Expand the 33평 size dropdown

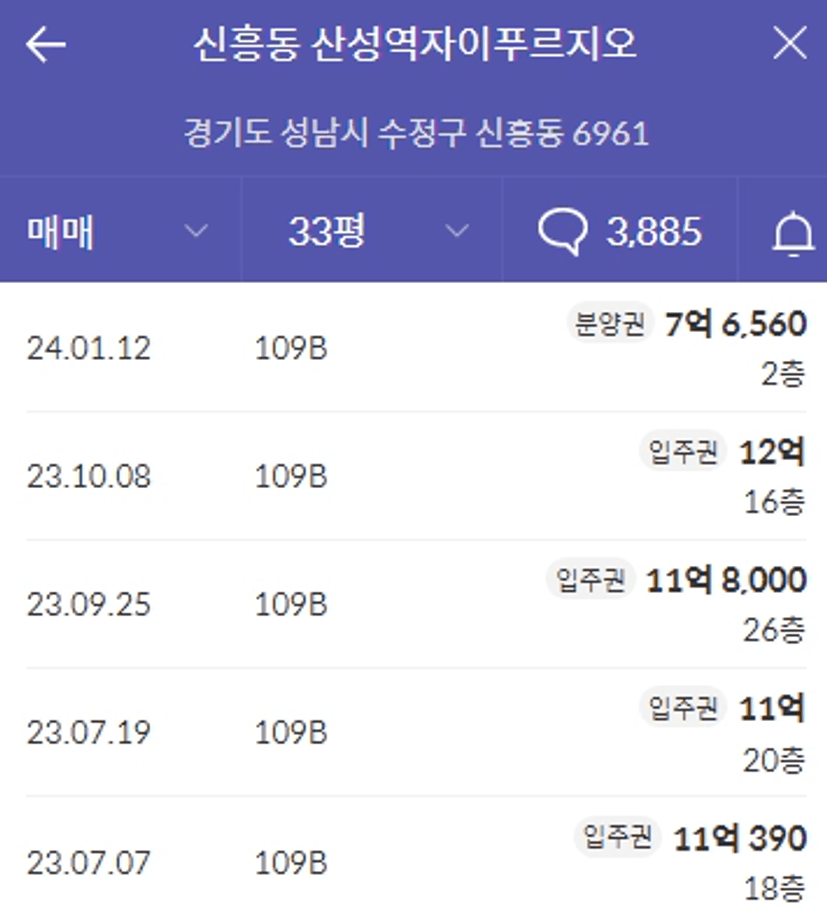tap(372, 231)
